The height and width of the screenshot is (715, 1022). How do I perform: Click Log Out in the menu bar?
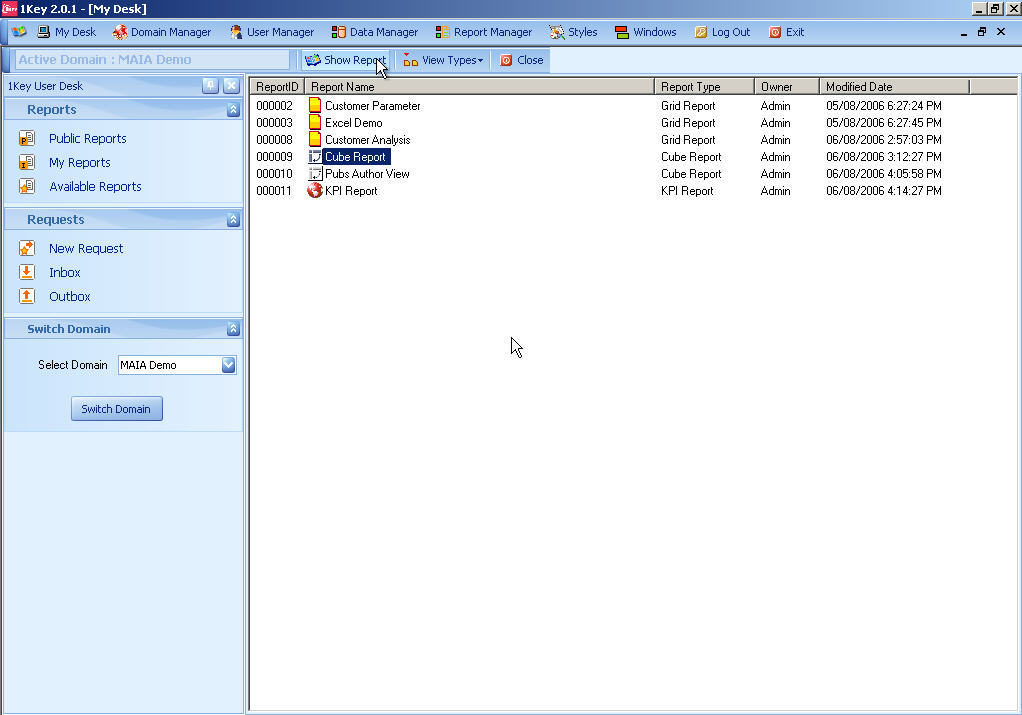722,32
